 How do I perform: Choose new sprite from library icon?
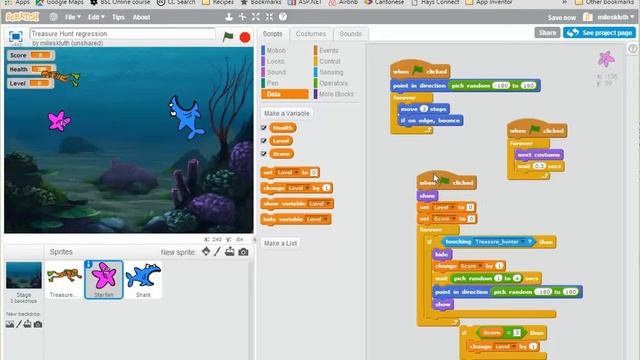pyautogui.click(x=206, y=251)
